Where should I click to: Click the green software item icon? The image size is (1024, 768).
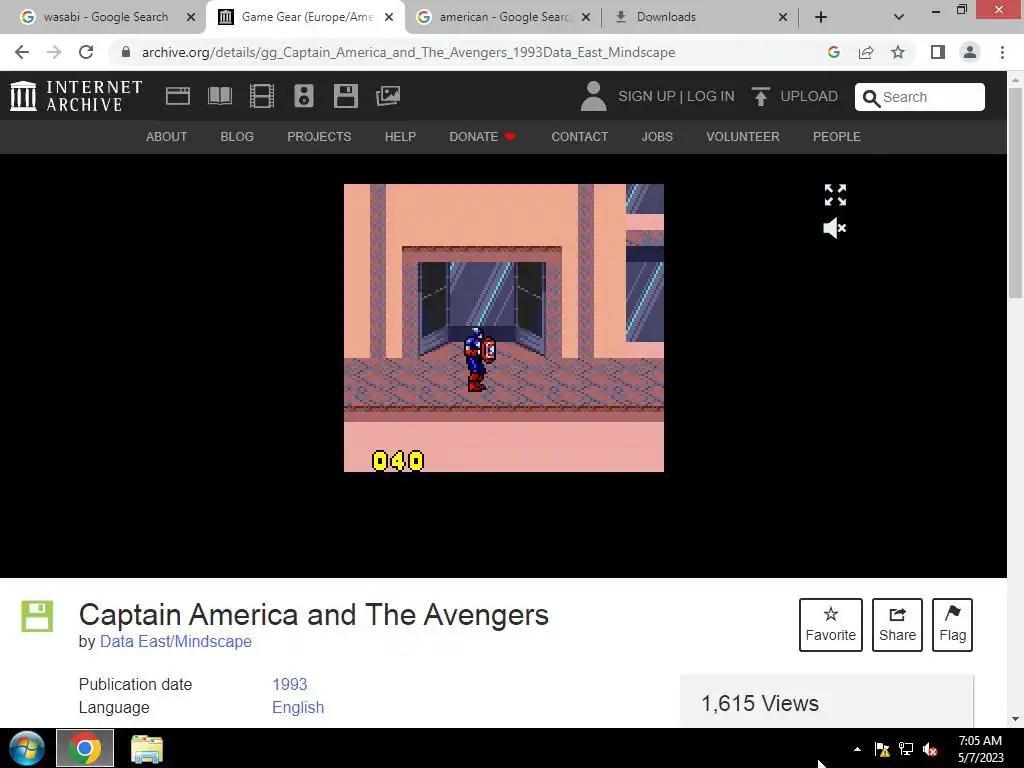[x=37, y=616]
